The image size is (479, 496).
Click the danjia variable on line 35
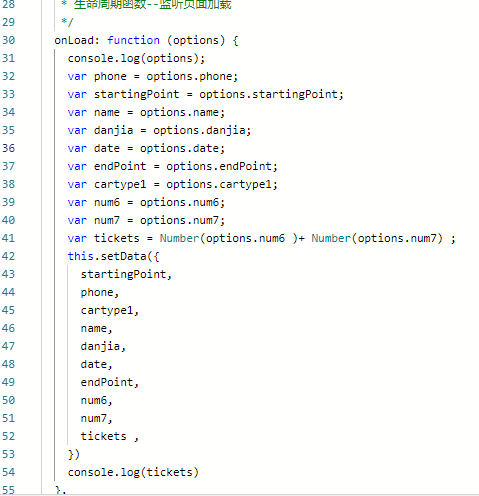[113, 130]
